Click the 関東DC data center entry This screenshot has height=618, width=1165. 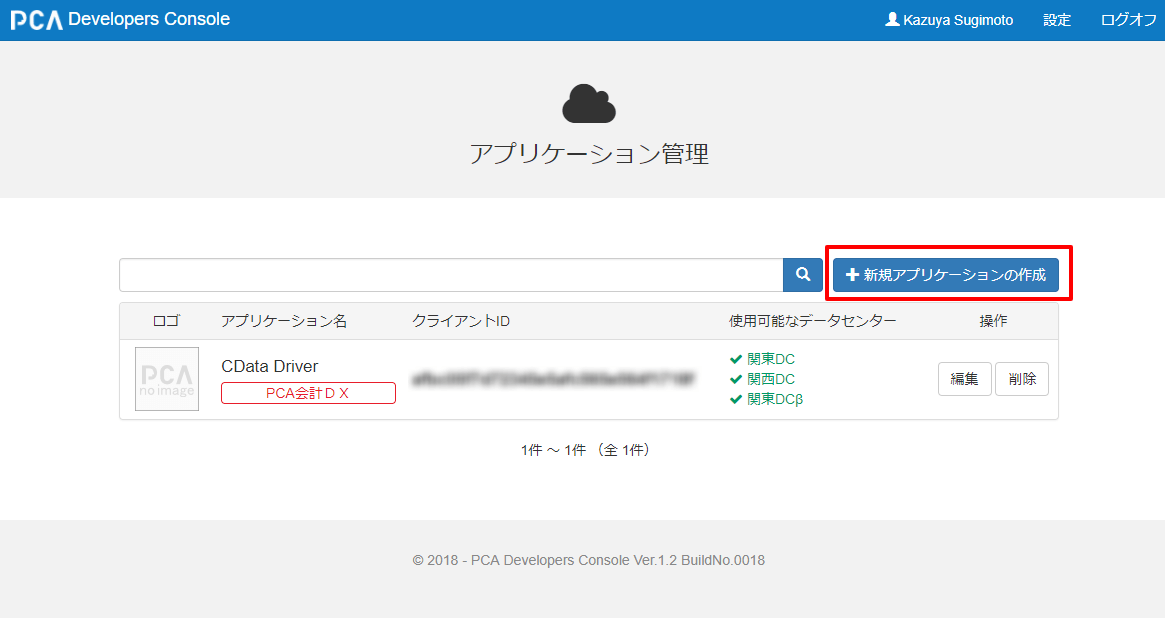tap(762, 359)
